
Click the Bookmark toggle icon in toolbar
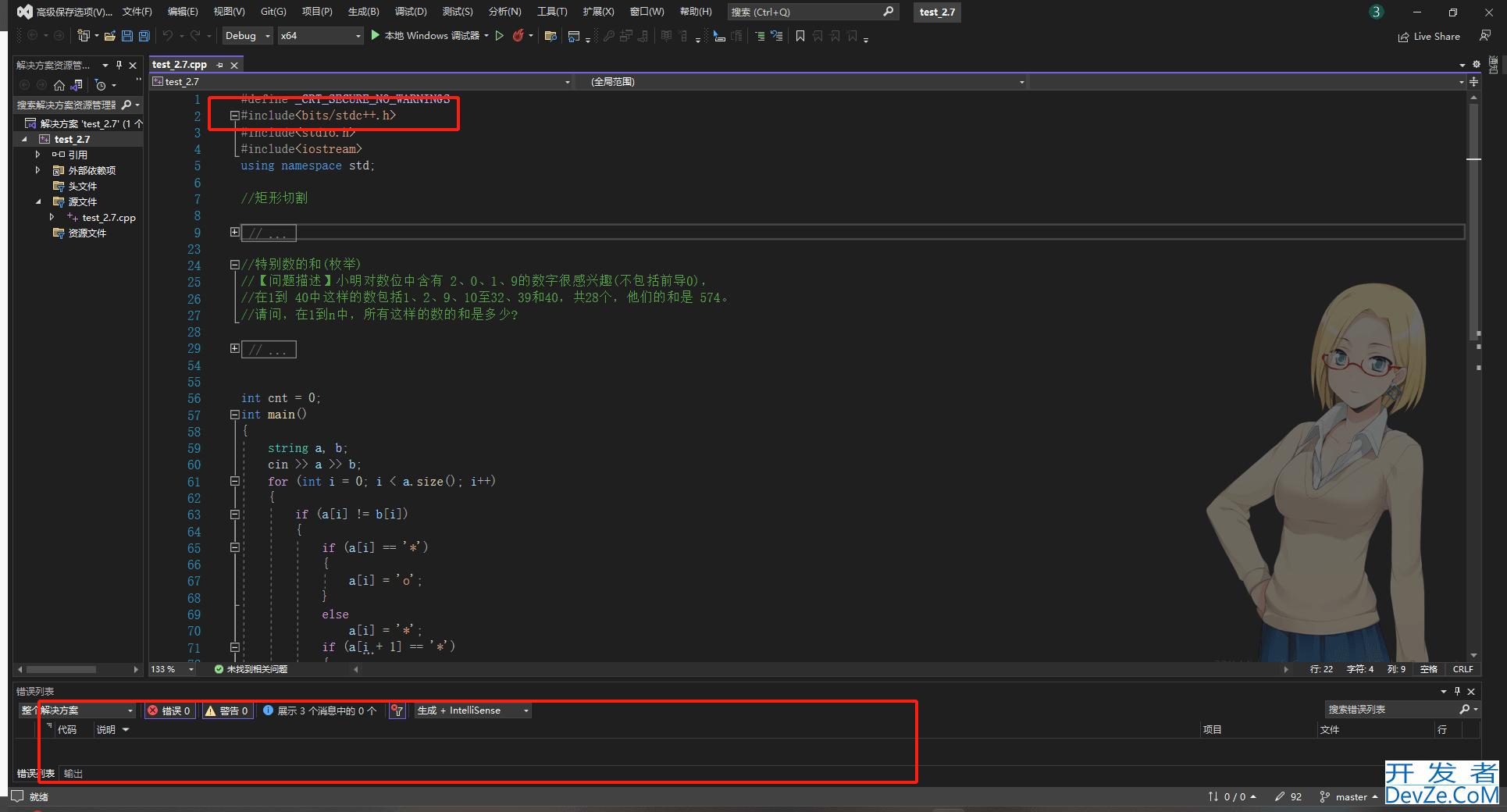[800, 36]
